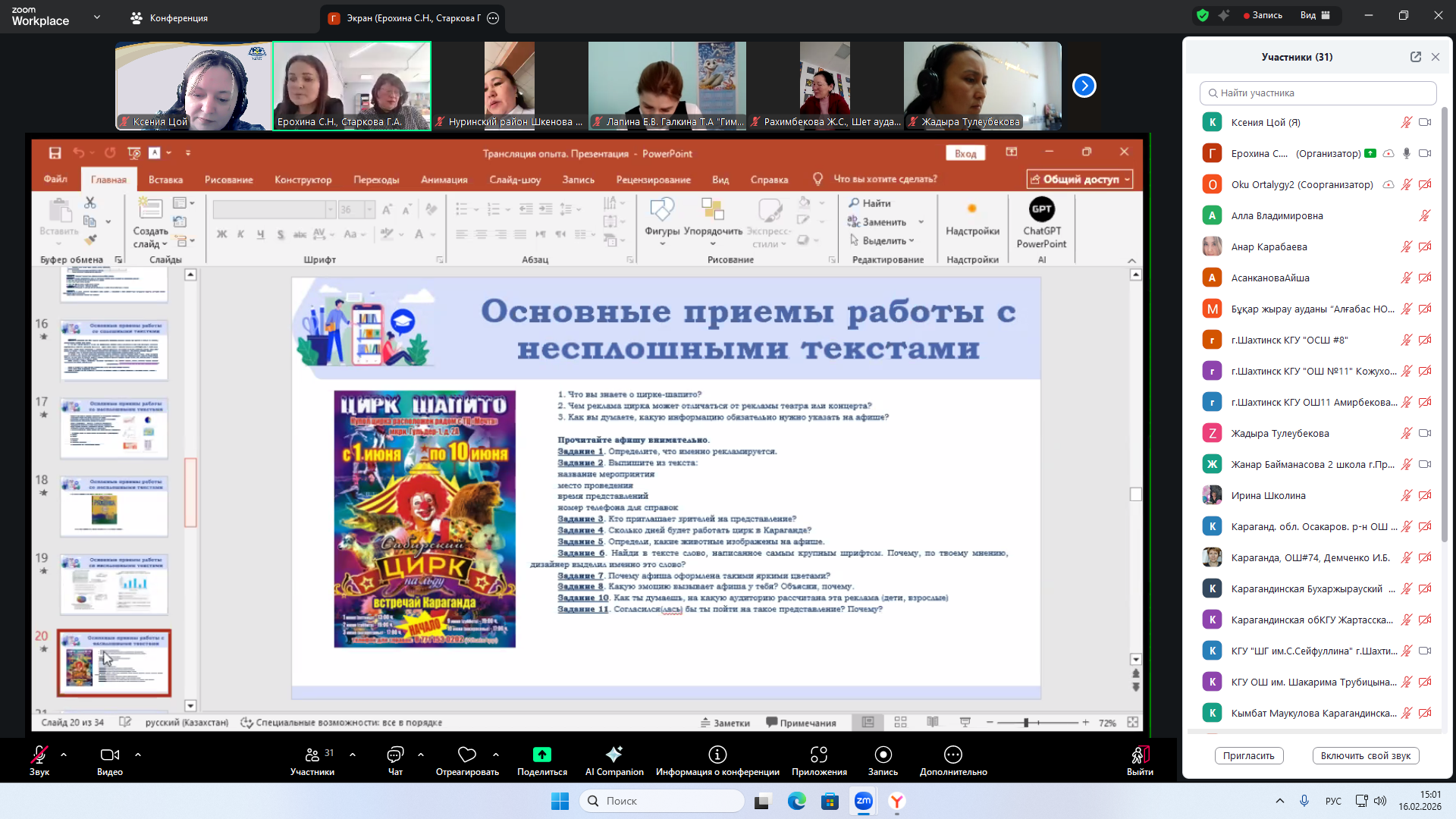
Task: Toggle camera with Видео button
Action: [109, 755]
